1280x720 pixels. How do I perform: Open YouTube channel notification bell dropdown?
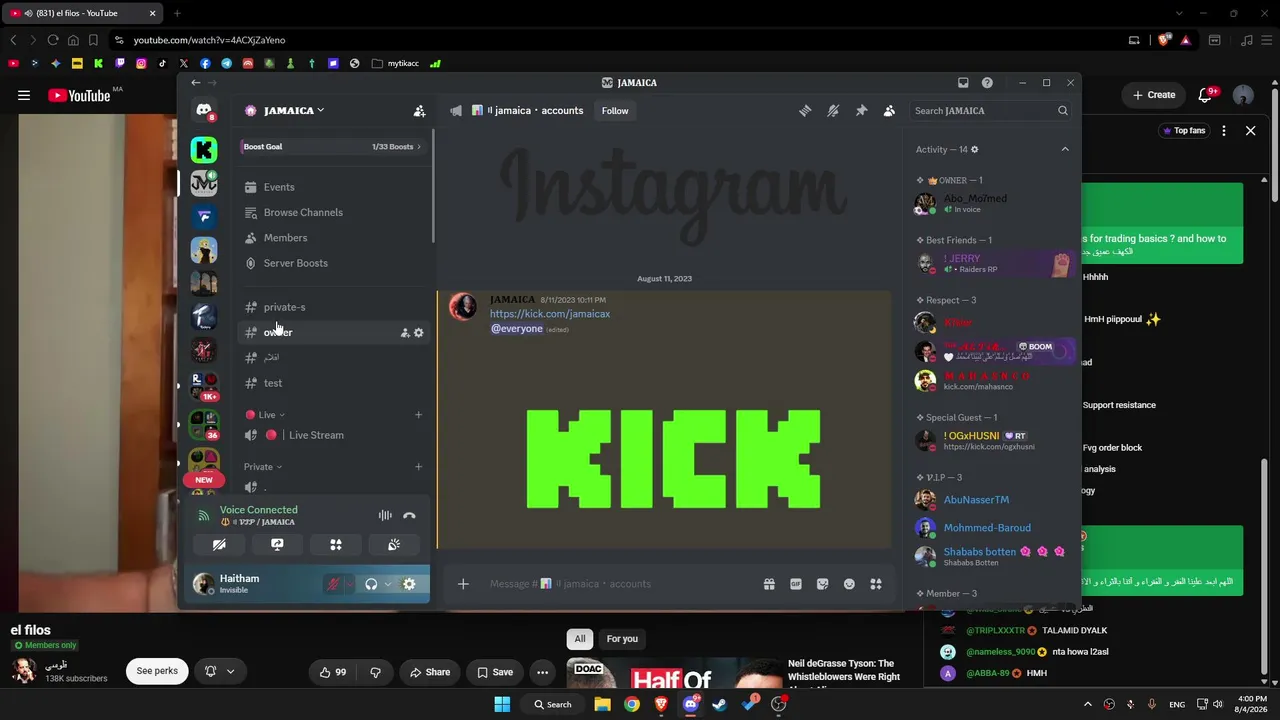point(220,671)
